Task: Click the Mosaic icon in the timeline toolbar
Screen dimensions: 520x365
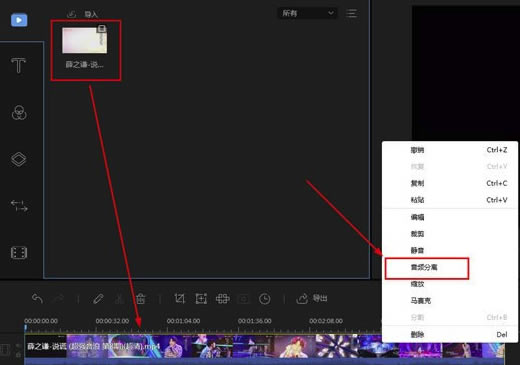Action: (x=222, y=299)
